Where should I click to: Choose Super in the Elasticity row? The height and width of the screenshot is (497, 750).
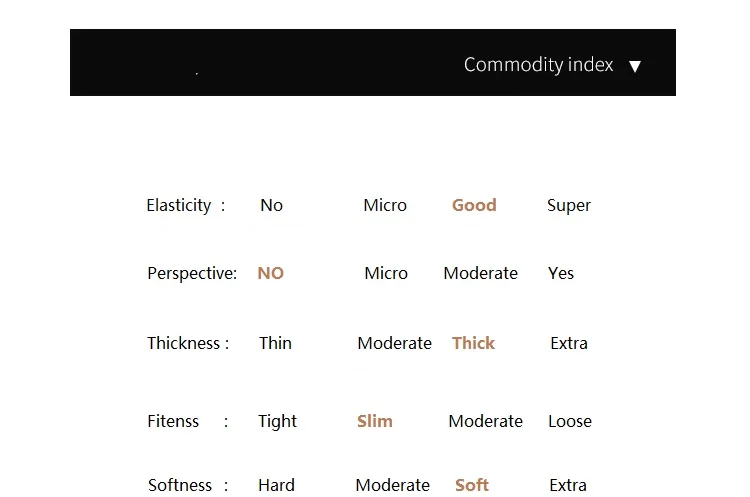pyautogui.click(x=569, y=206)
